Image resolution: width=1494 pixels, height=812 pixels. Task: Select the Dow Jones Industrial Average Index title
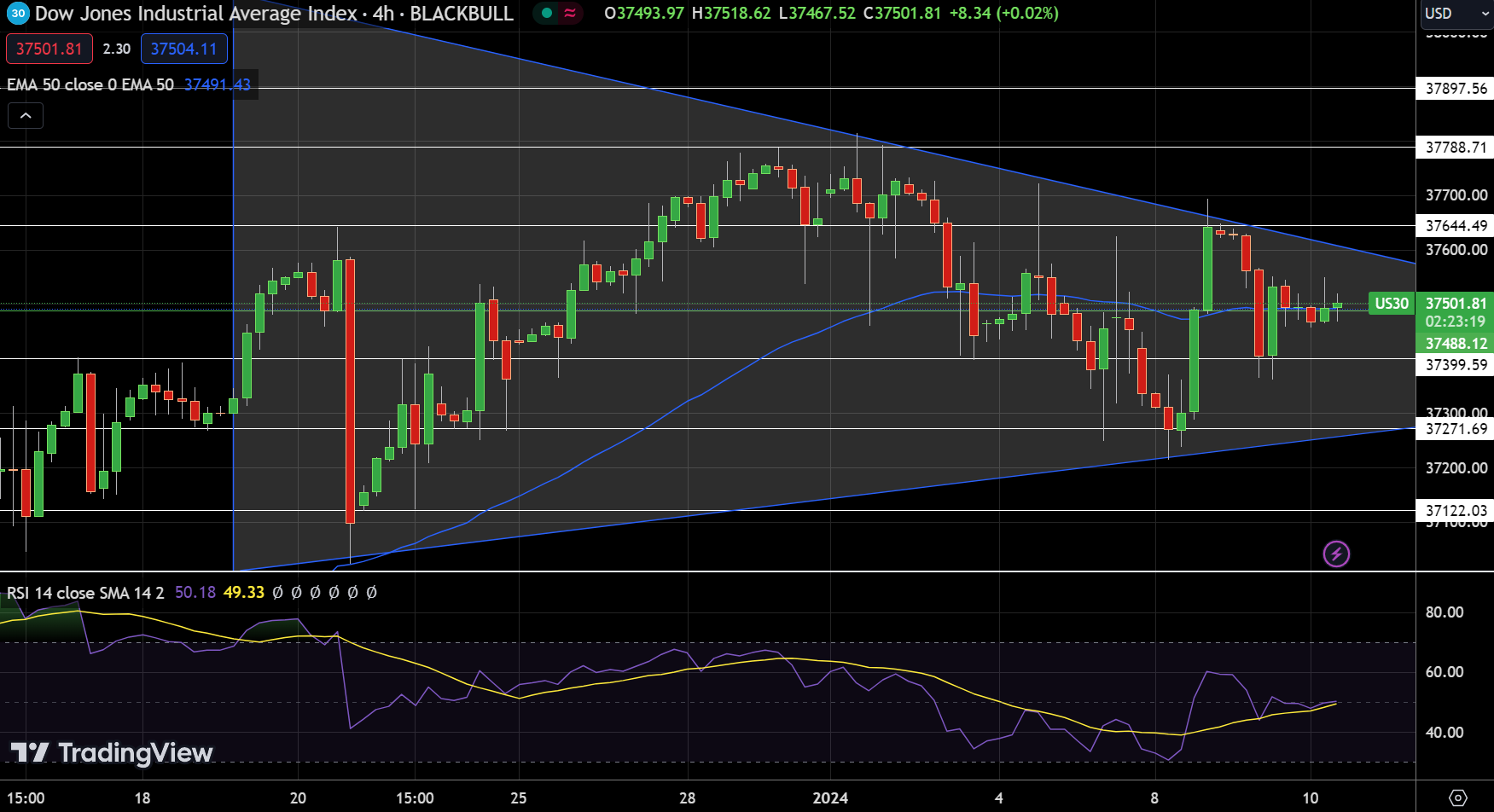(195, 14)
